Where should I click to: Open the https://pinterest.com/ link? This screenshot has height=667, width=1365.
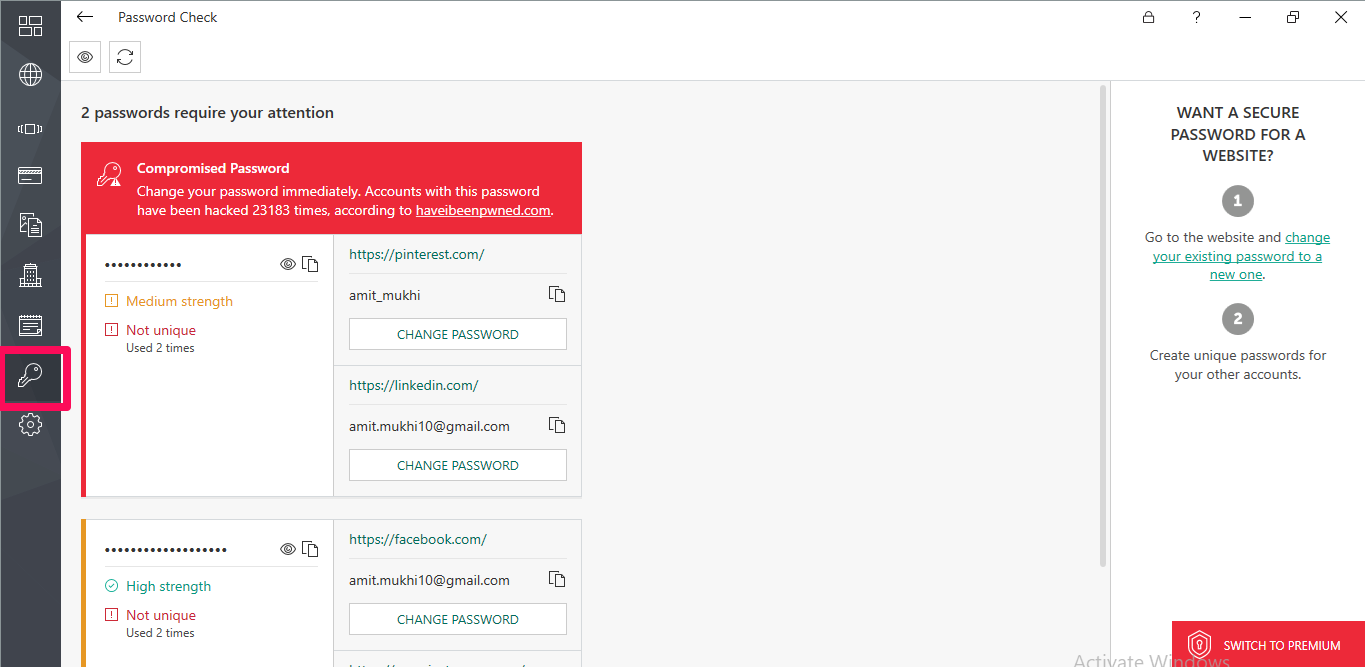click(x=416, y=254)
